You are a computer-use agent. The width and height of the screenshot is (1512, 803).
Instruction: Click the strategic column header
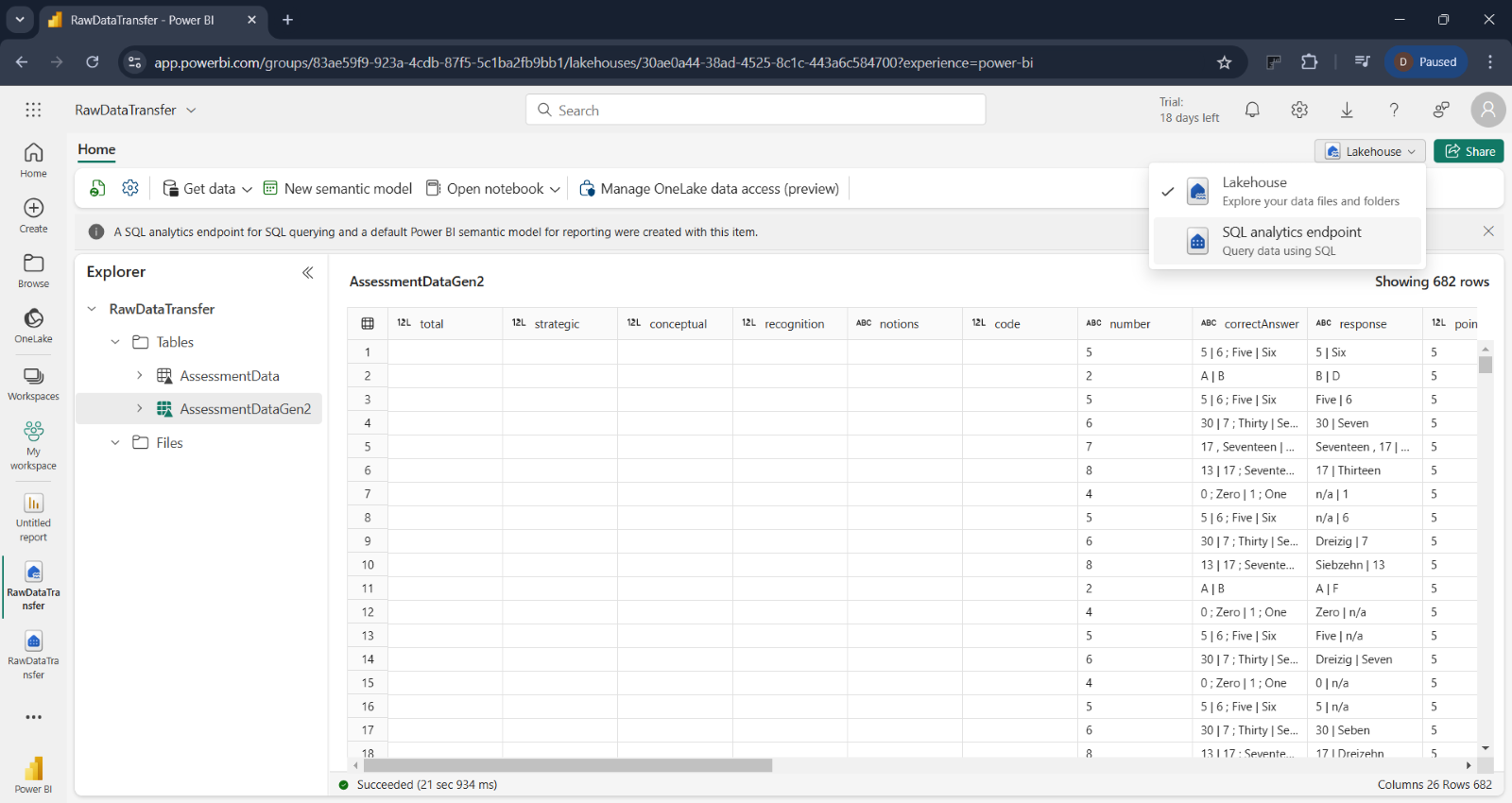[x=559, y=323]
